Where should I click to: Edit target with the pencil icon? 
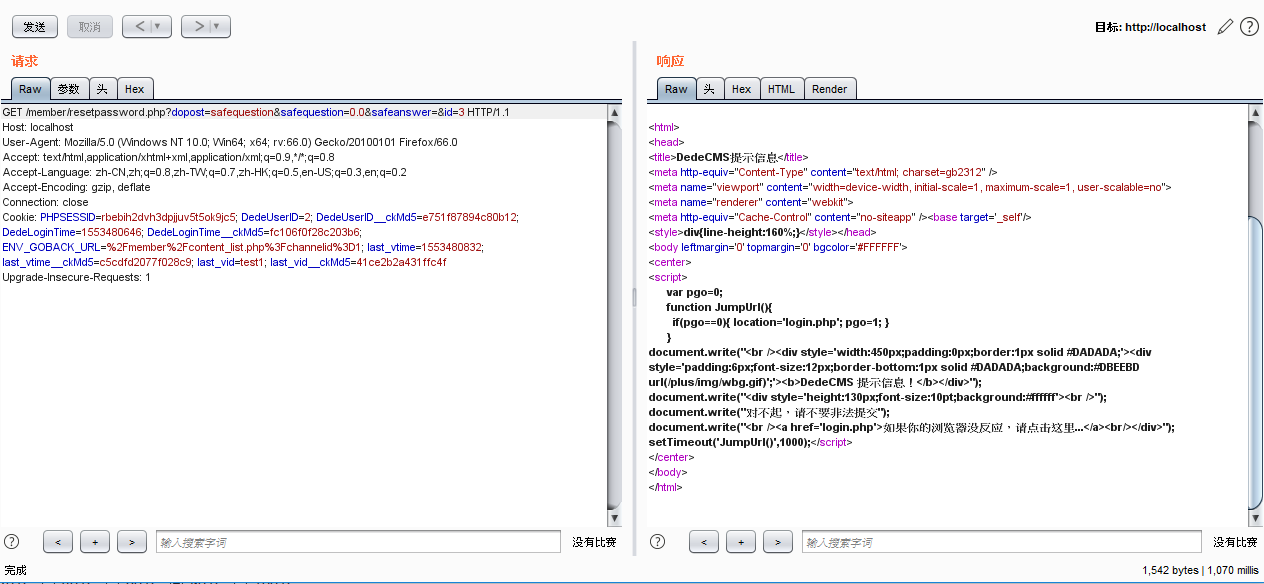[x=1225, y=27]
